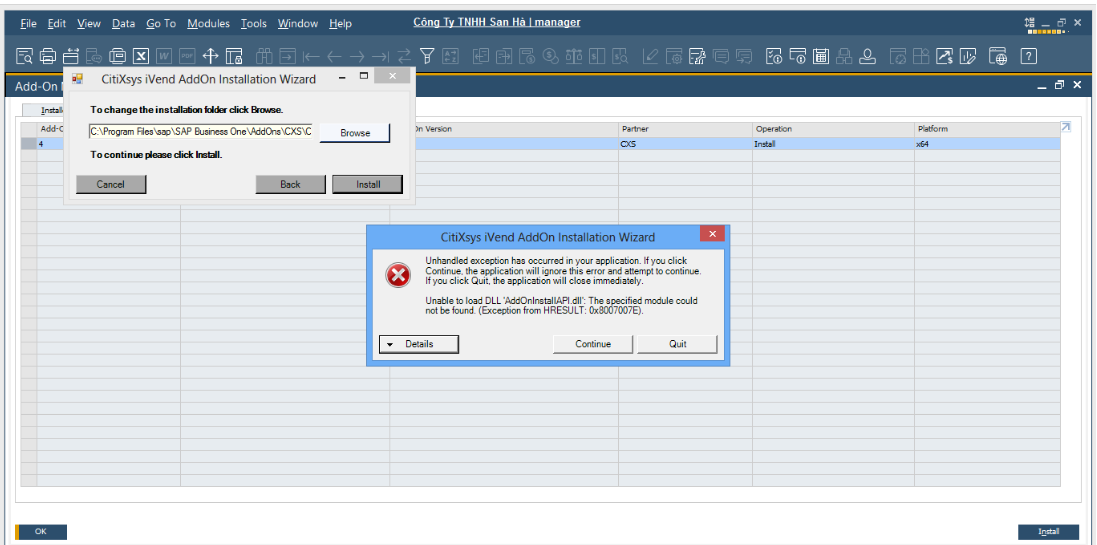Go to the First Data Record arrow
Image resolution: width=1097 pixels, height=545 pixels.
(311, 56)
